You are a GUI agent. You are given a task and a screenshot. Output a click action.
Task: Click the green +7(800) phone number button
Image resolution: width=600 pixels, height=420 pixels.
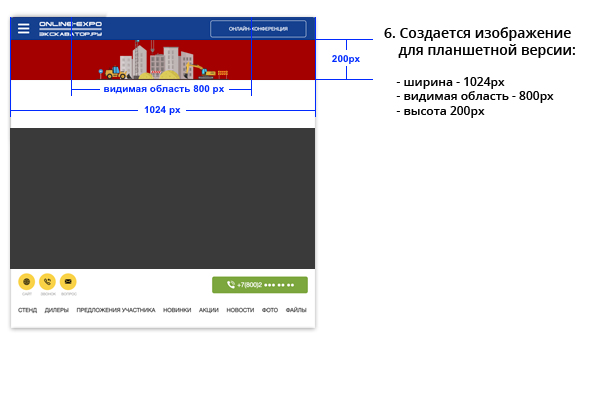coord(260,285)
